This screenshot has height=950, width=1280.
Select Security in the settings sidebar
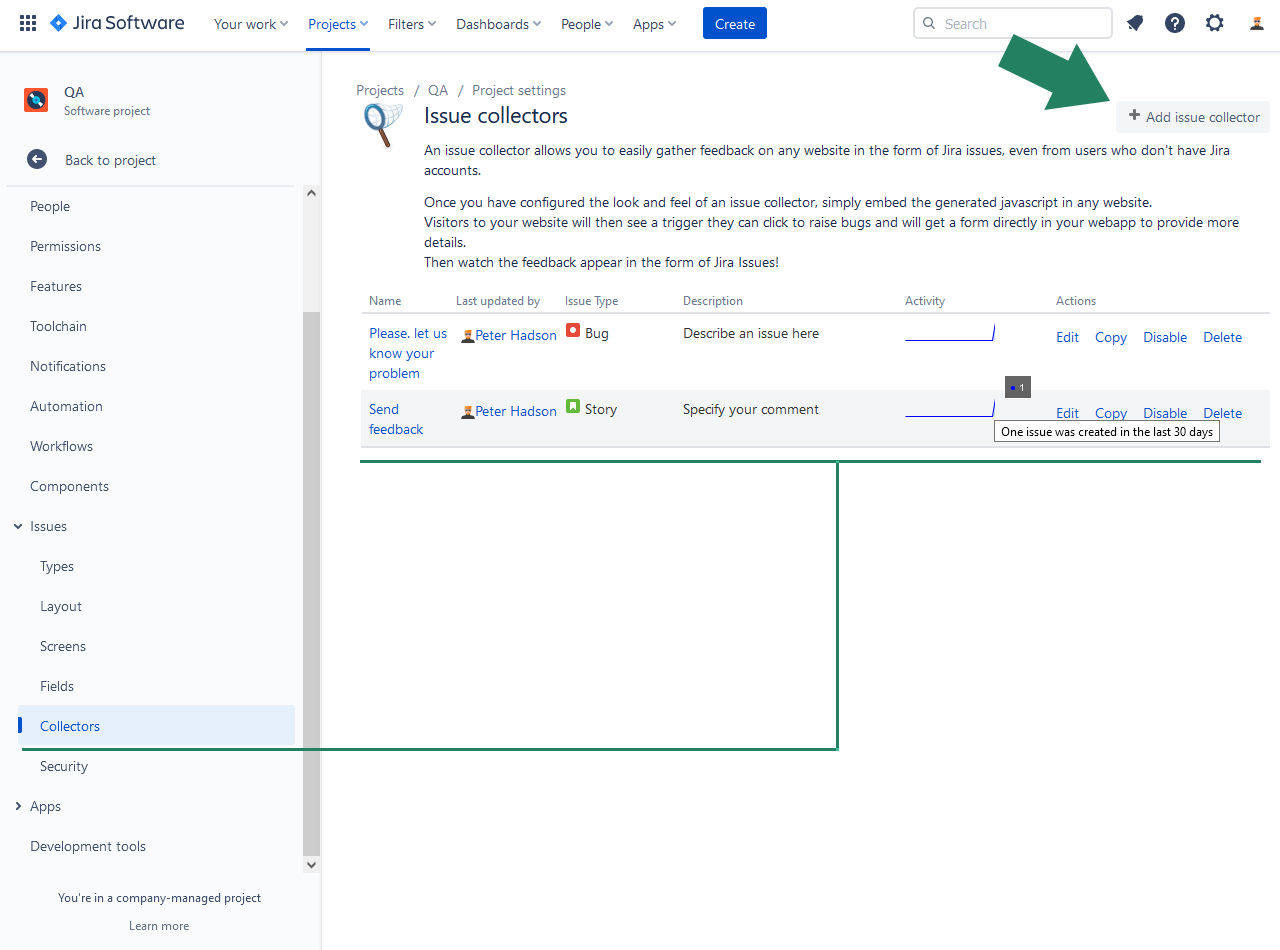64,766
